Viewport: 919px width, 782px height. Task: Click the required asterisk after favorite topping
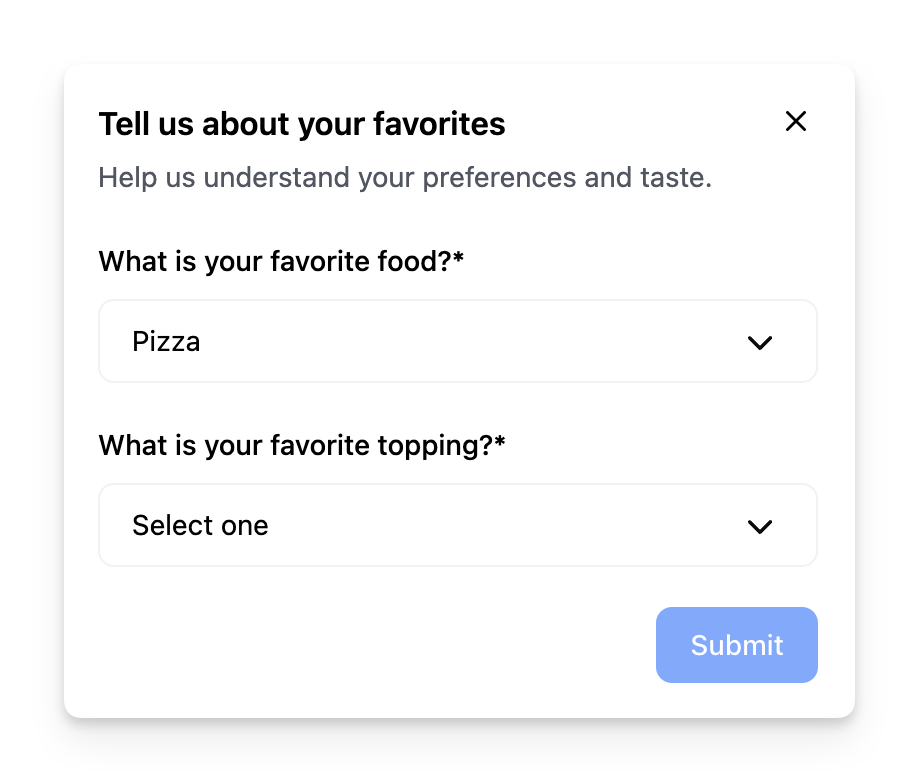pos(500,443)
